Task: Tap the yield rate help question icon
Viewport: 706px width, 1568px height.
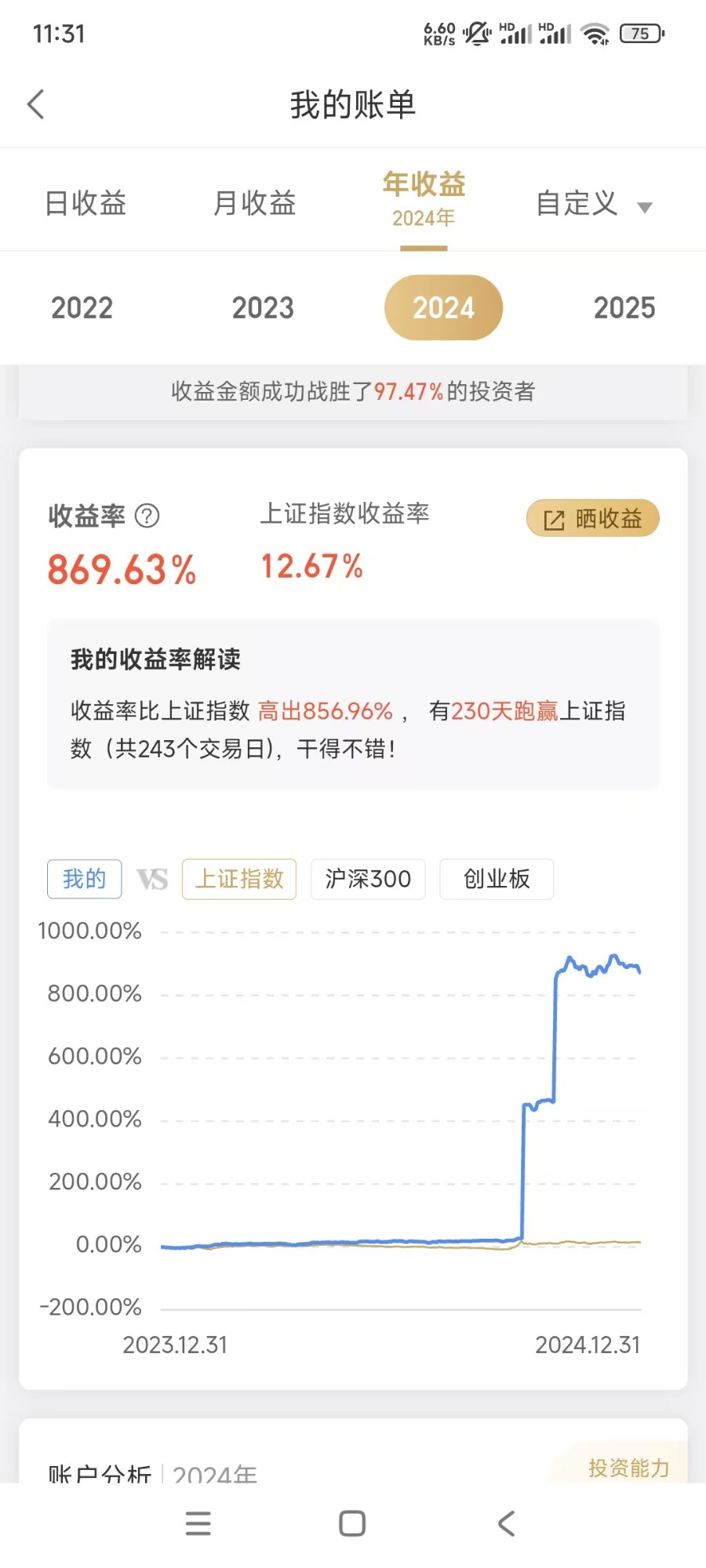Action: [147, 516]
